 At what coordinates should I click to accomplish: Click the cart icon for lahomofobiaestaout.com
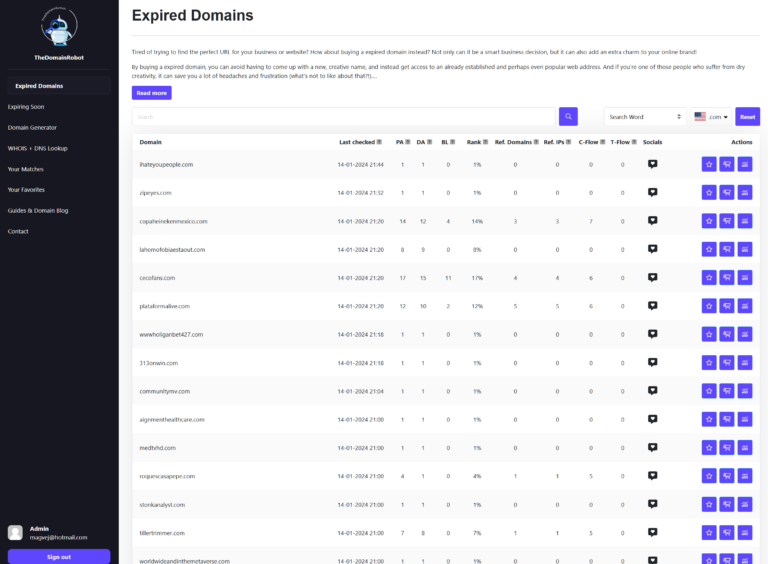(727, 249)
